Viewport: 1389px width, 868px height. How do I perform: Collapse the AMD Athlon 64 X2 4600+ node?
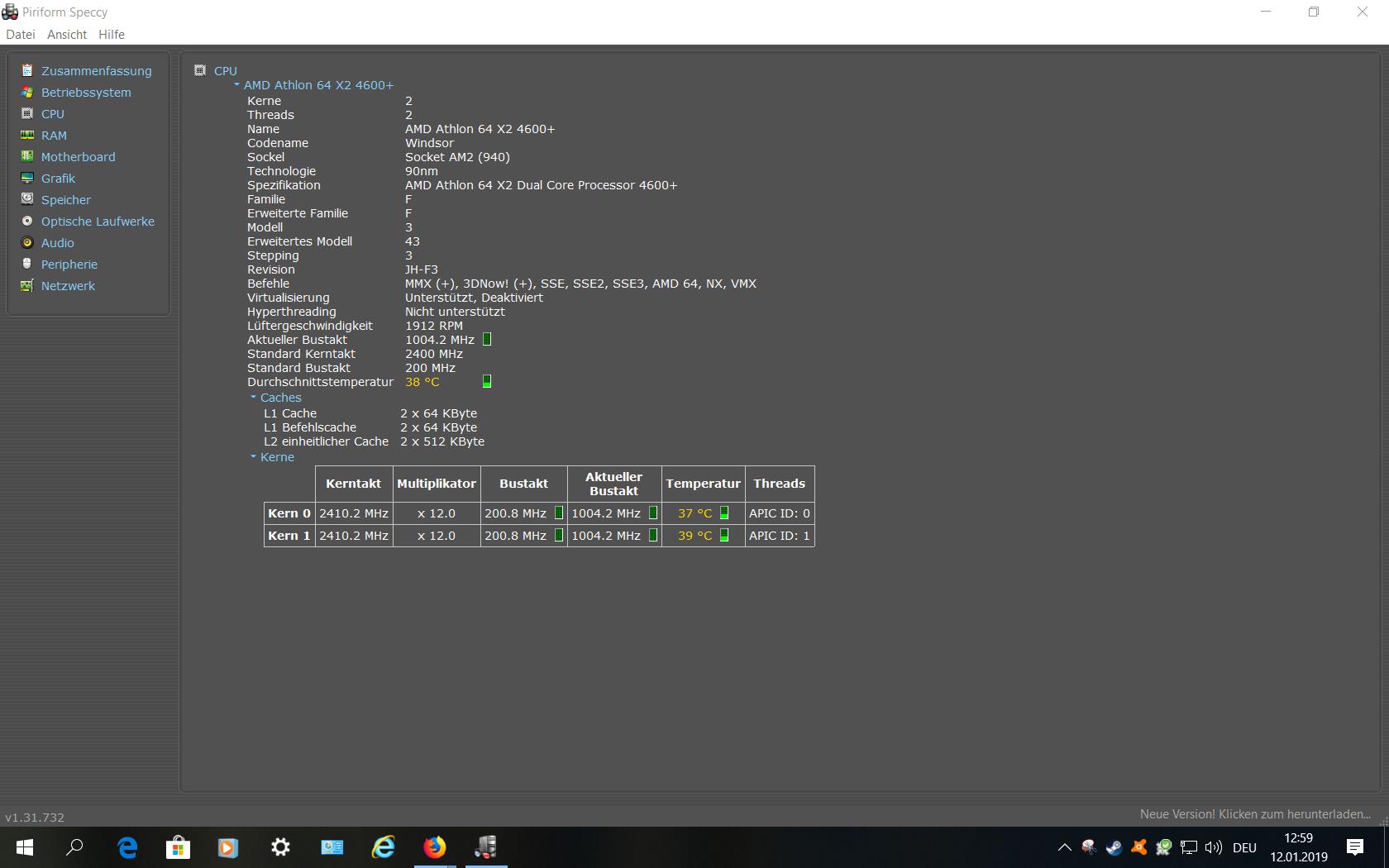tap(236, 84)
